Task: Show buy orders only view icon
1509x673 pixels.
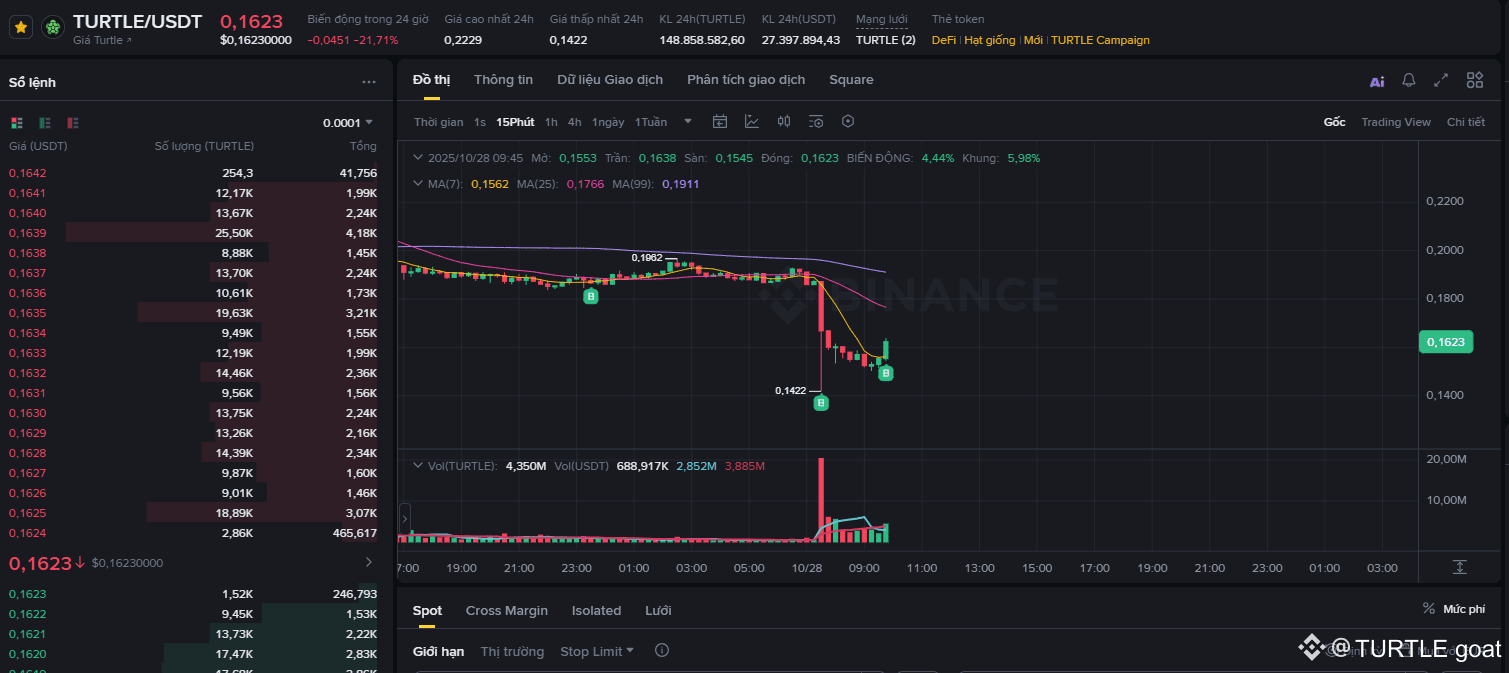Action: 45,122
